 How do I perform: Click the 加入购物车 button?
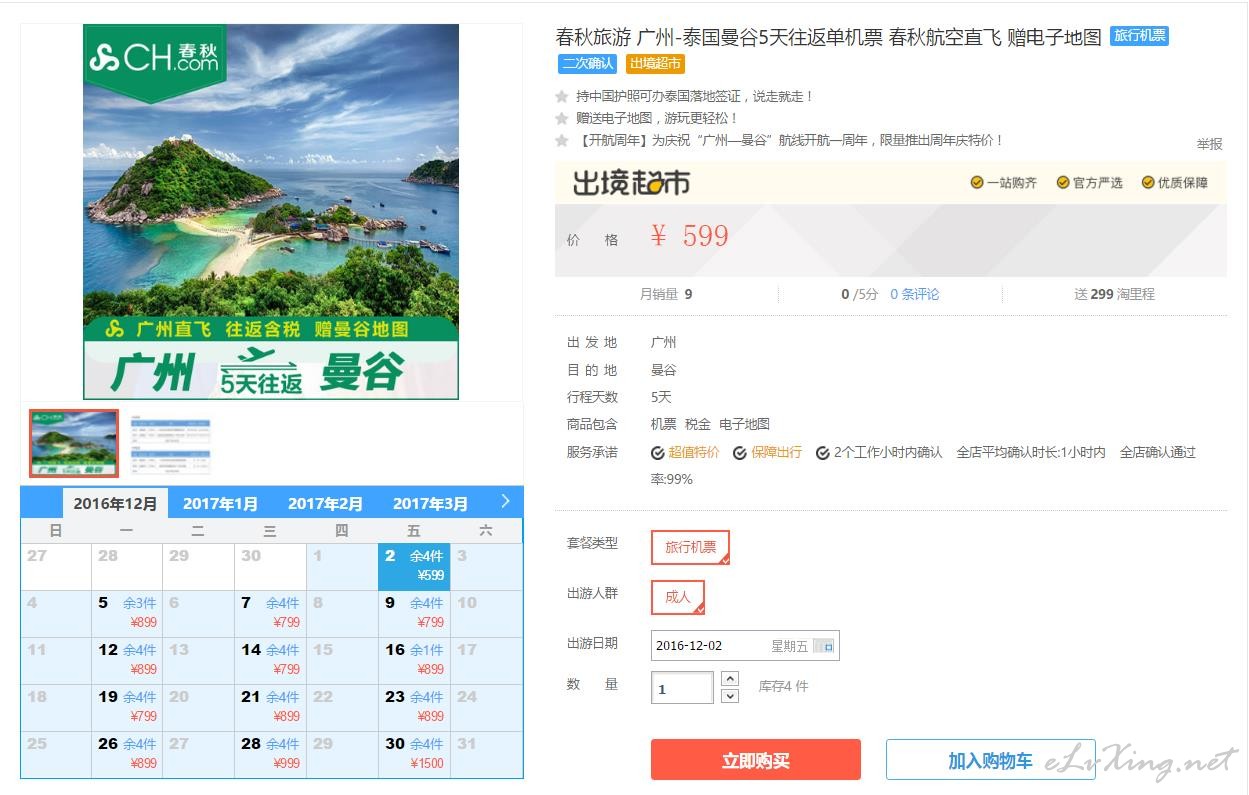tap(990, 760)
